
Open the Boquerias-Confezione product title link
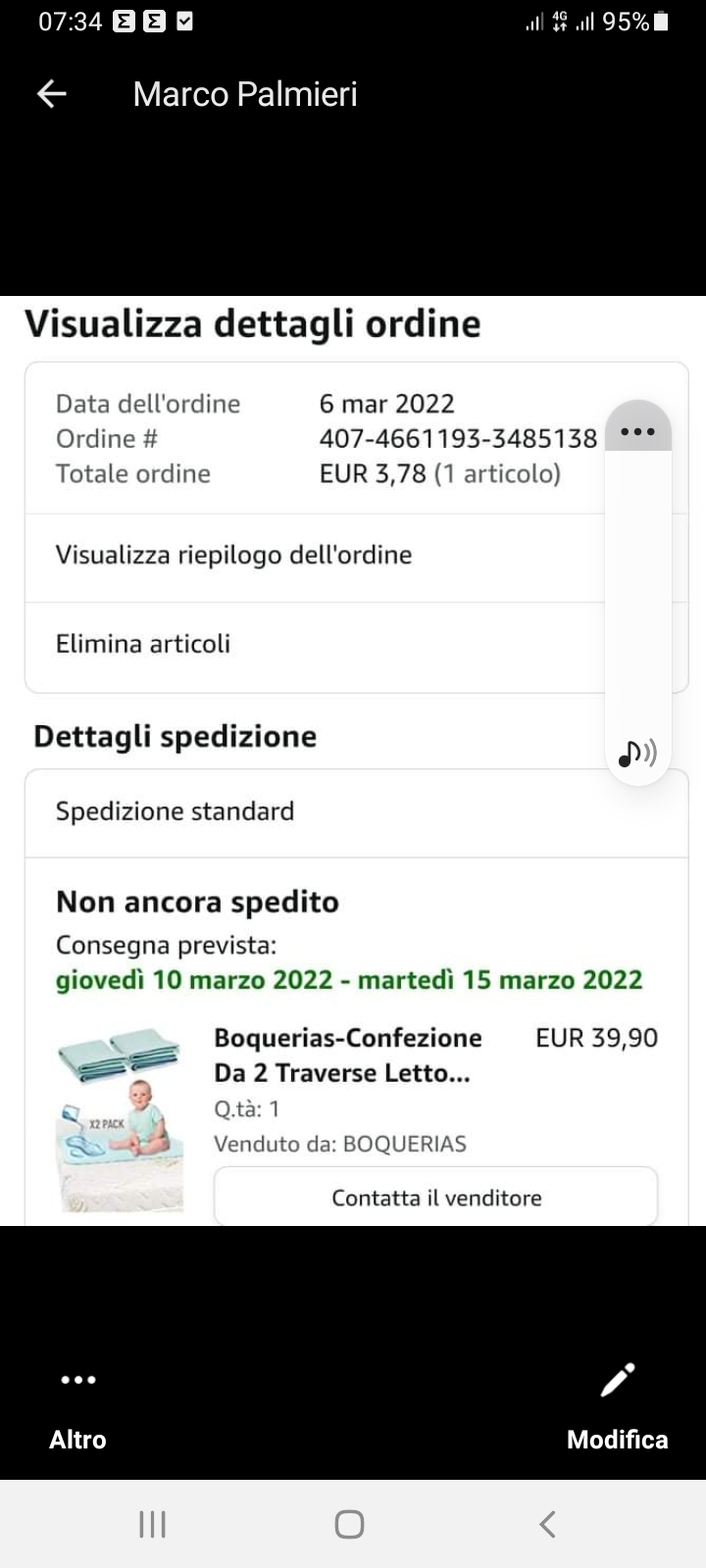(x=348, y=1054)
